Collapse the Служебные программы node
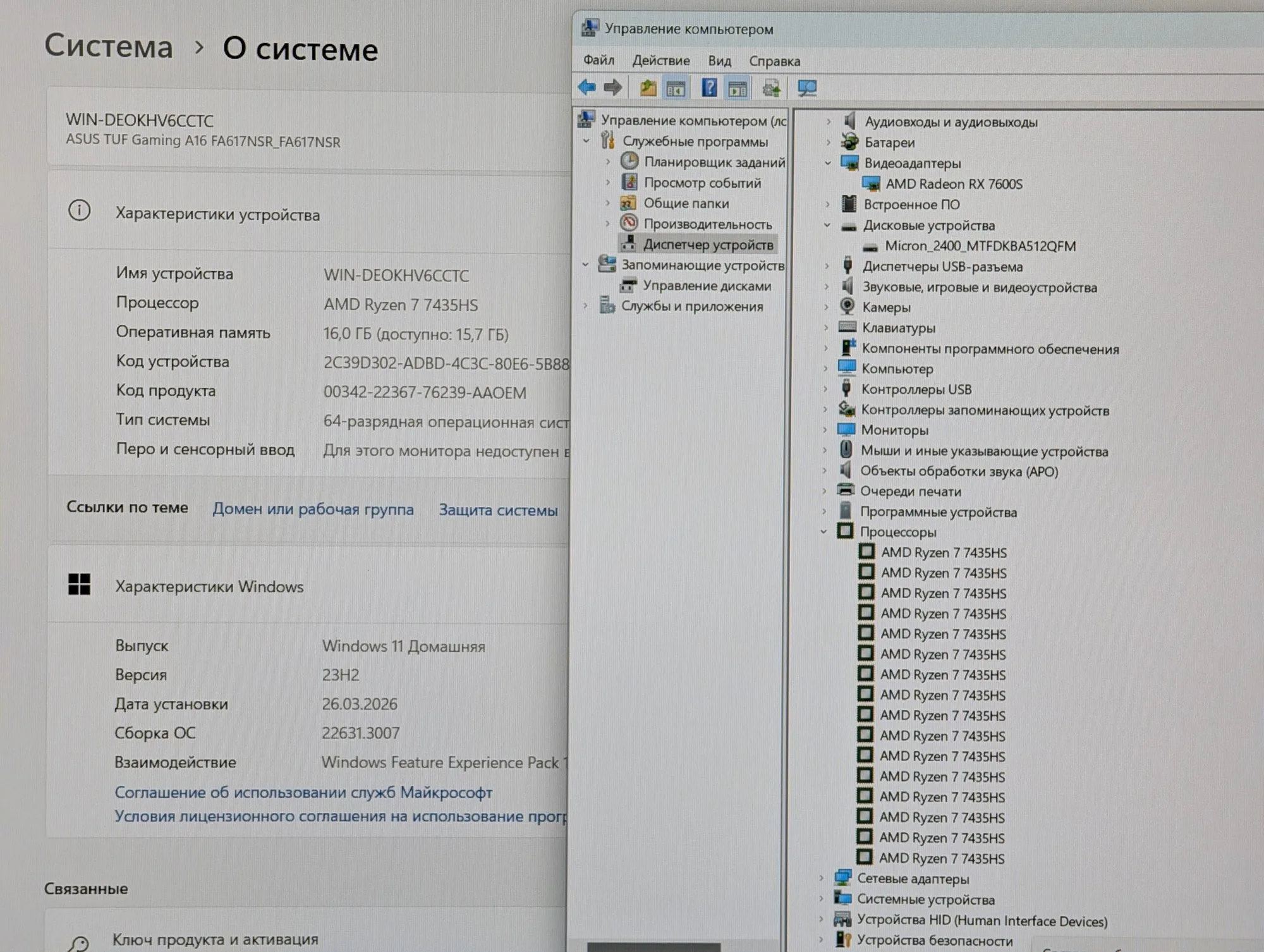The width and height of the screenshot is (1264, 952). pos(586,141)
